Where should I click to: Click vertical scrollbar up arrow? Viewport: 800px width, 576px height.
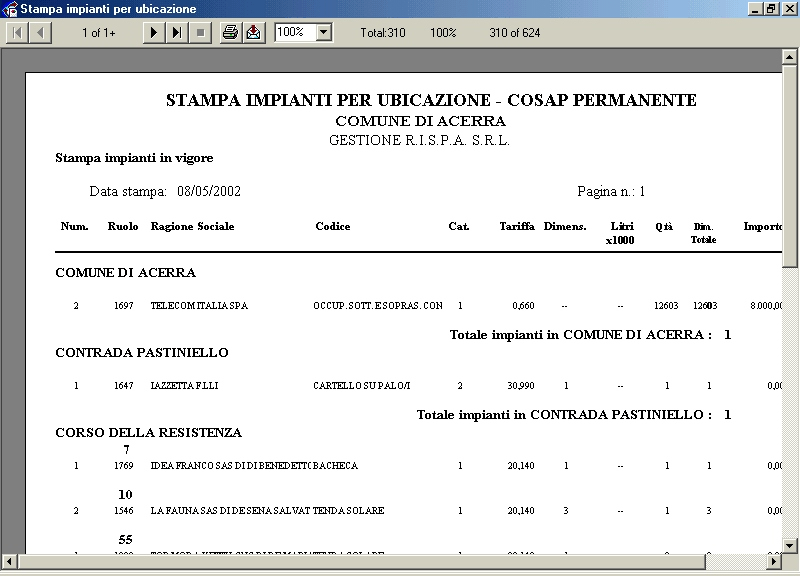pyautogui.click(x=789, y=57)
